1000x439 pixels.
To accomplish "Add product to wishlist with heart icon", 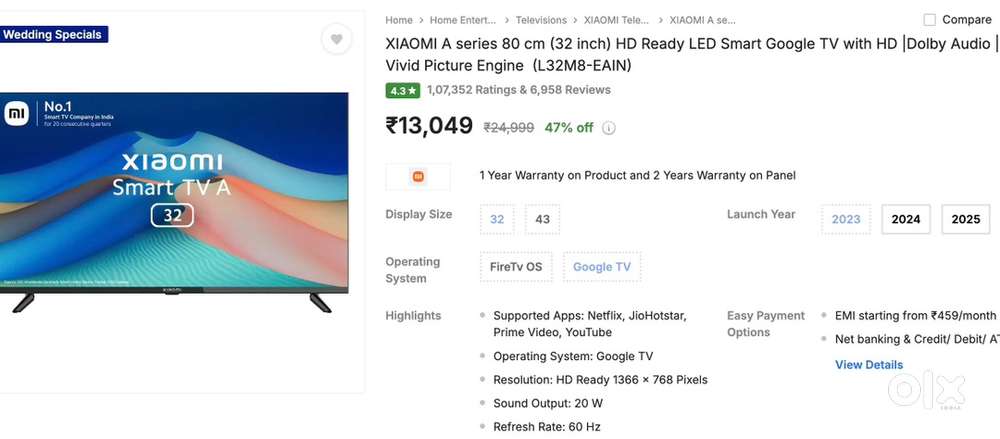I will [337, 40].
